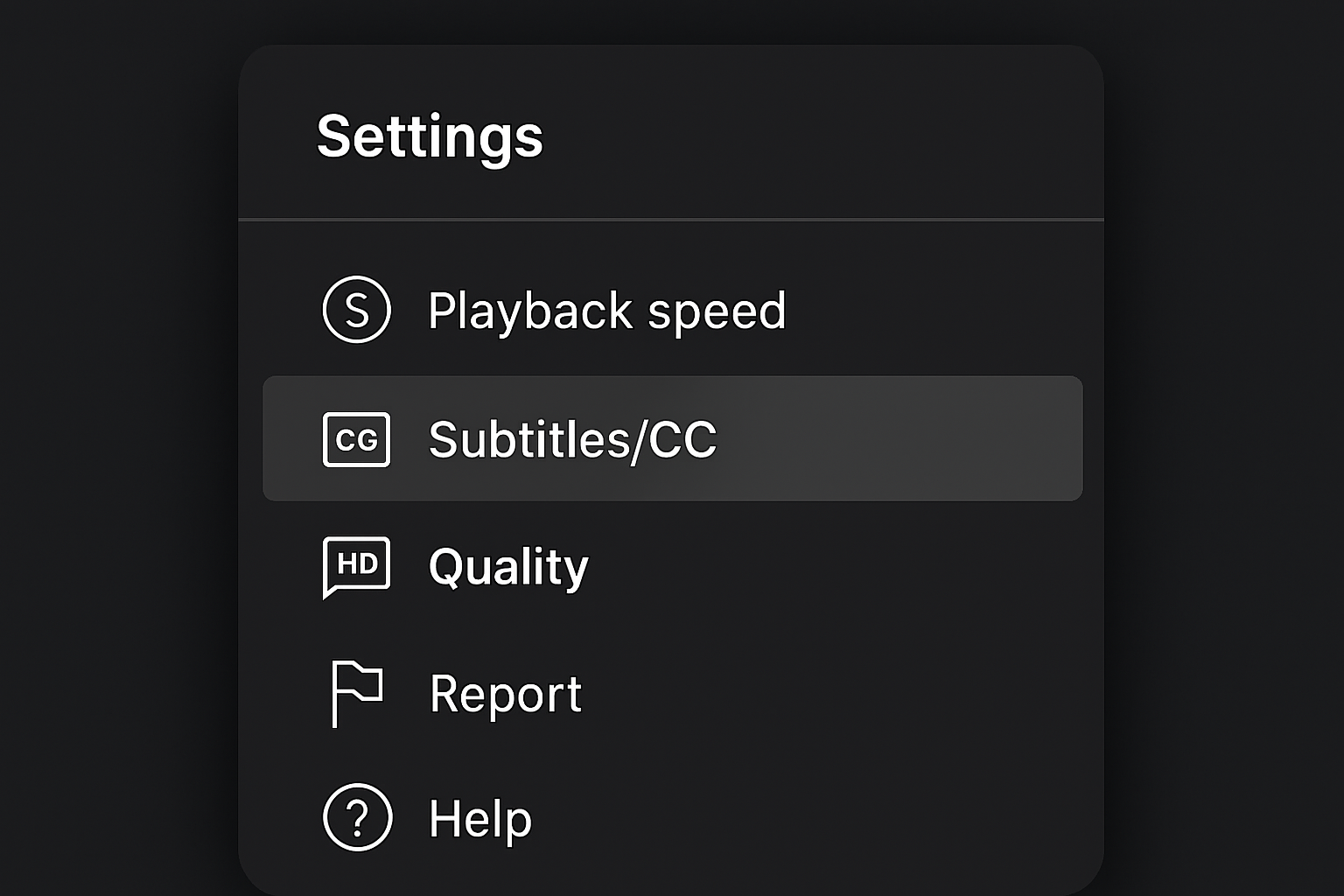The height and width of the screenshot is (896, 1344).
Task: Tap the speed indicator icon beside Playback speed
Action: [356, 310]
